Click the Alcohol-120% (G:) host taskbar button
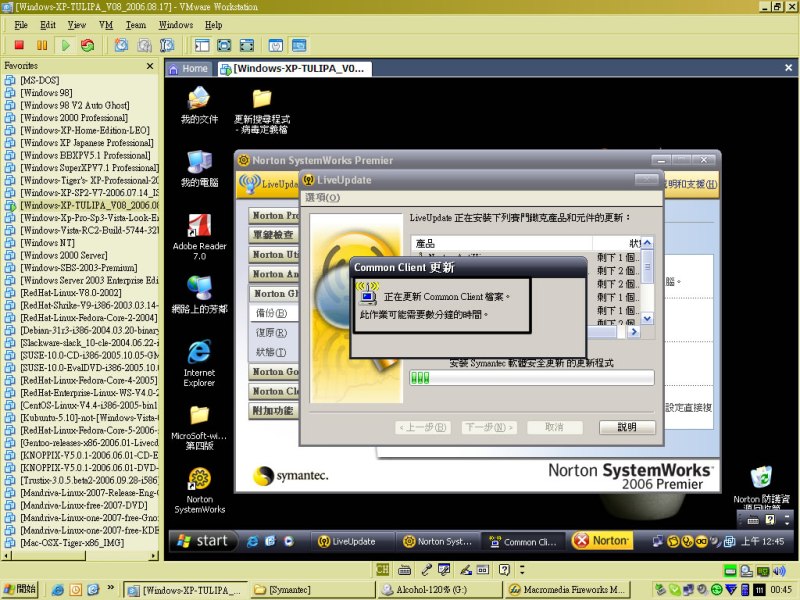The height and width of the screenshot is (600, 800). (440, 589)
